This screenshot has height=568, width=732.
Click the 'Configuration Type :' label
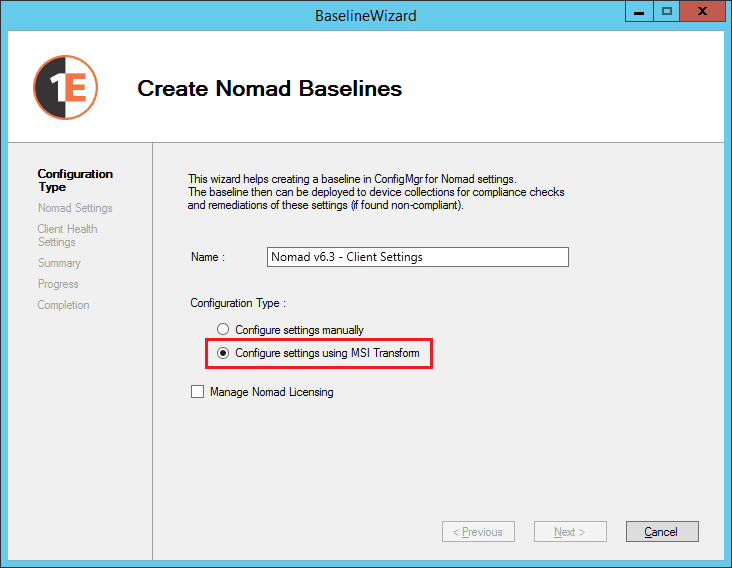[x=238, y=303]
